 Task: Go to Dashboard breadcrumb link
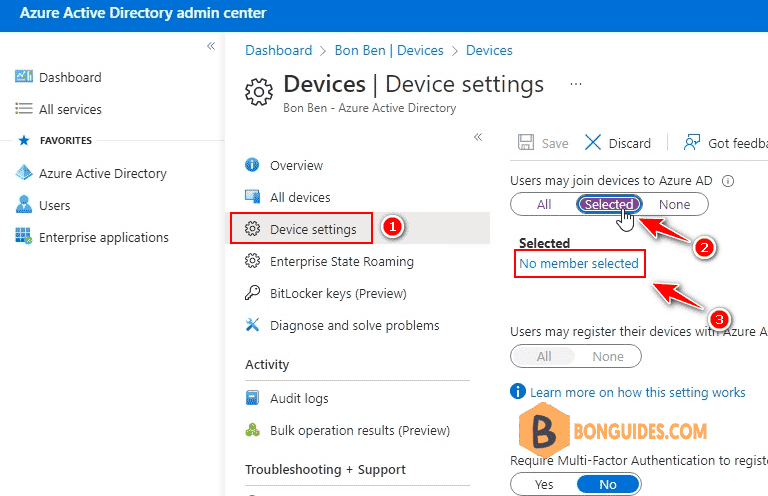278,50
